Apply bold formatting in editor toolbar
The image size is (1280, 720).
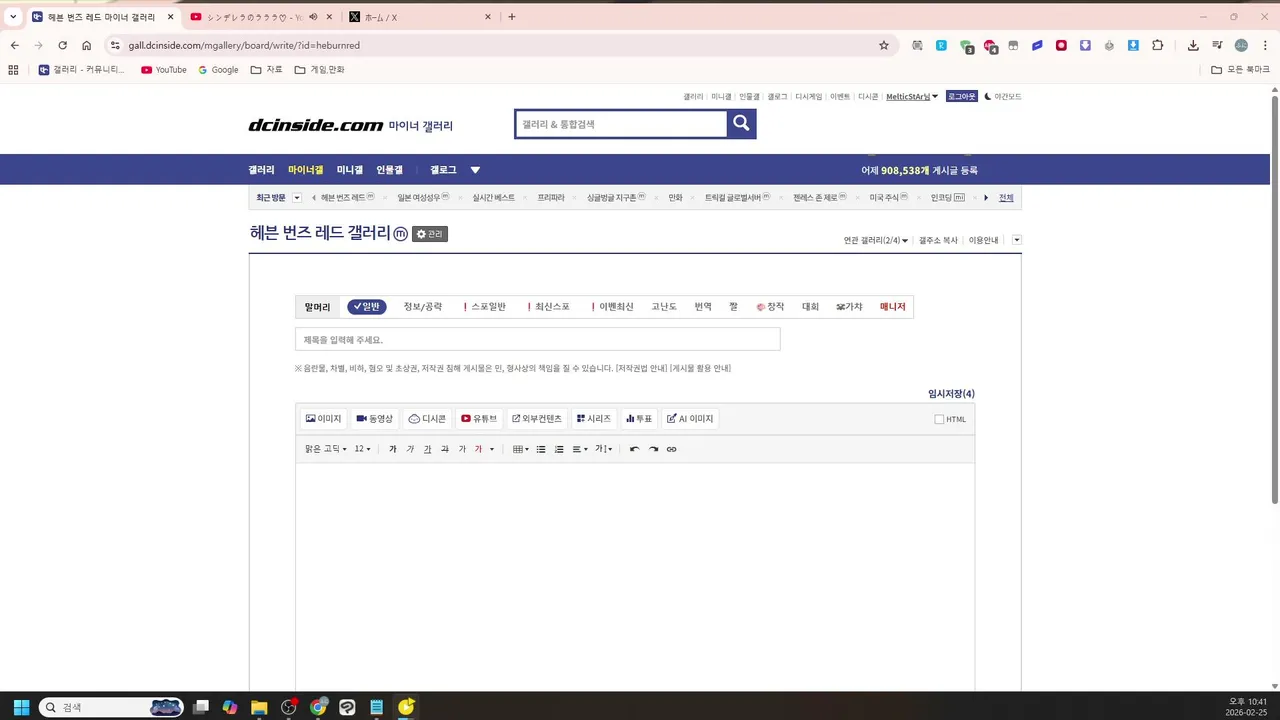pyautogui.click(x=393, y=449)
